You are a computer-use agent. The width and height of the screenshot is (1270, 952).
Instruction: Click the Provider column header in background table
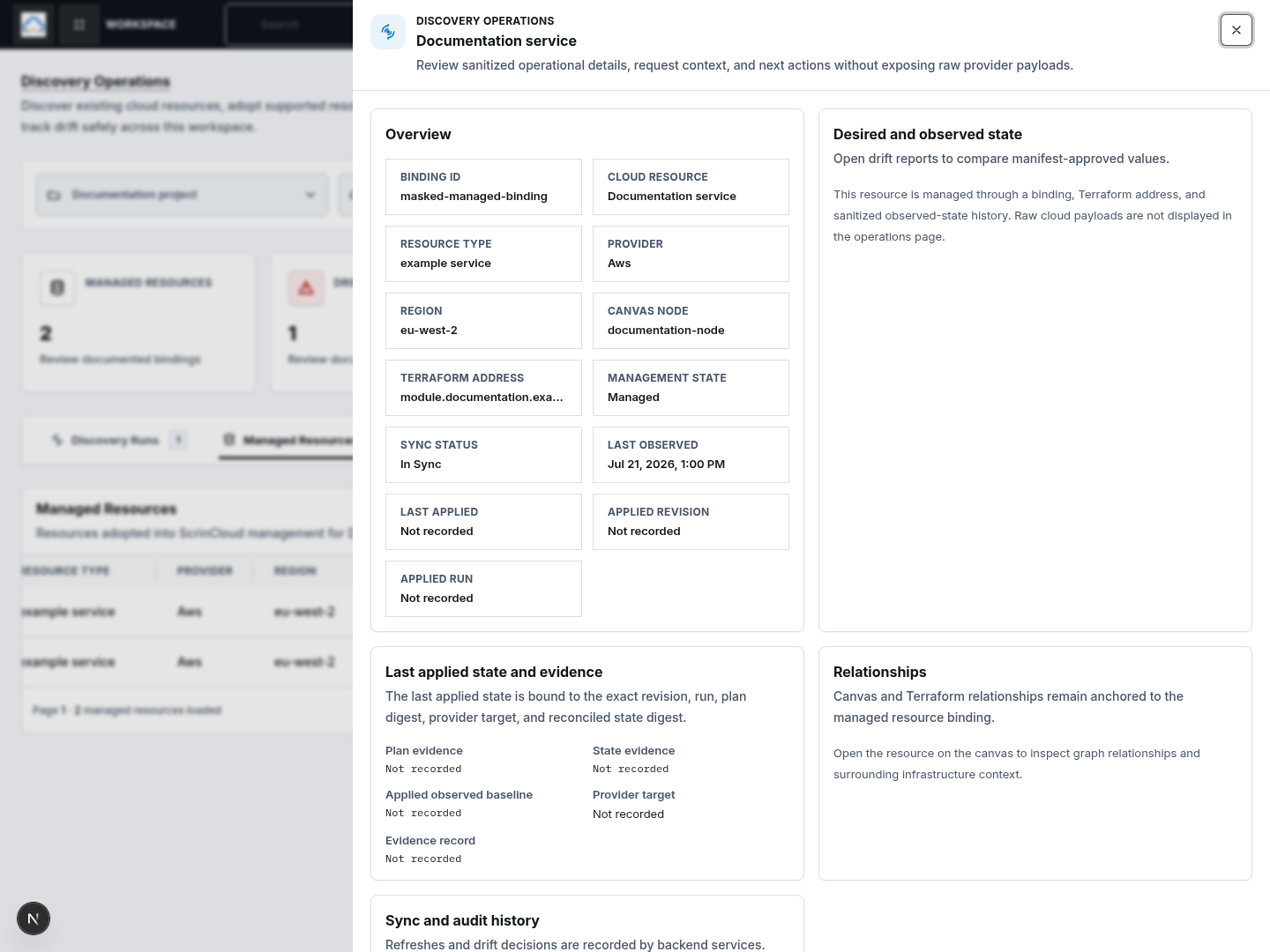(x=205, y=571)
